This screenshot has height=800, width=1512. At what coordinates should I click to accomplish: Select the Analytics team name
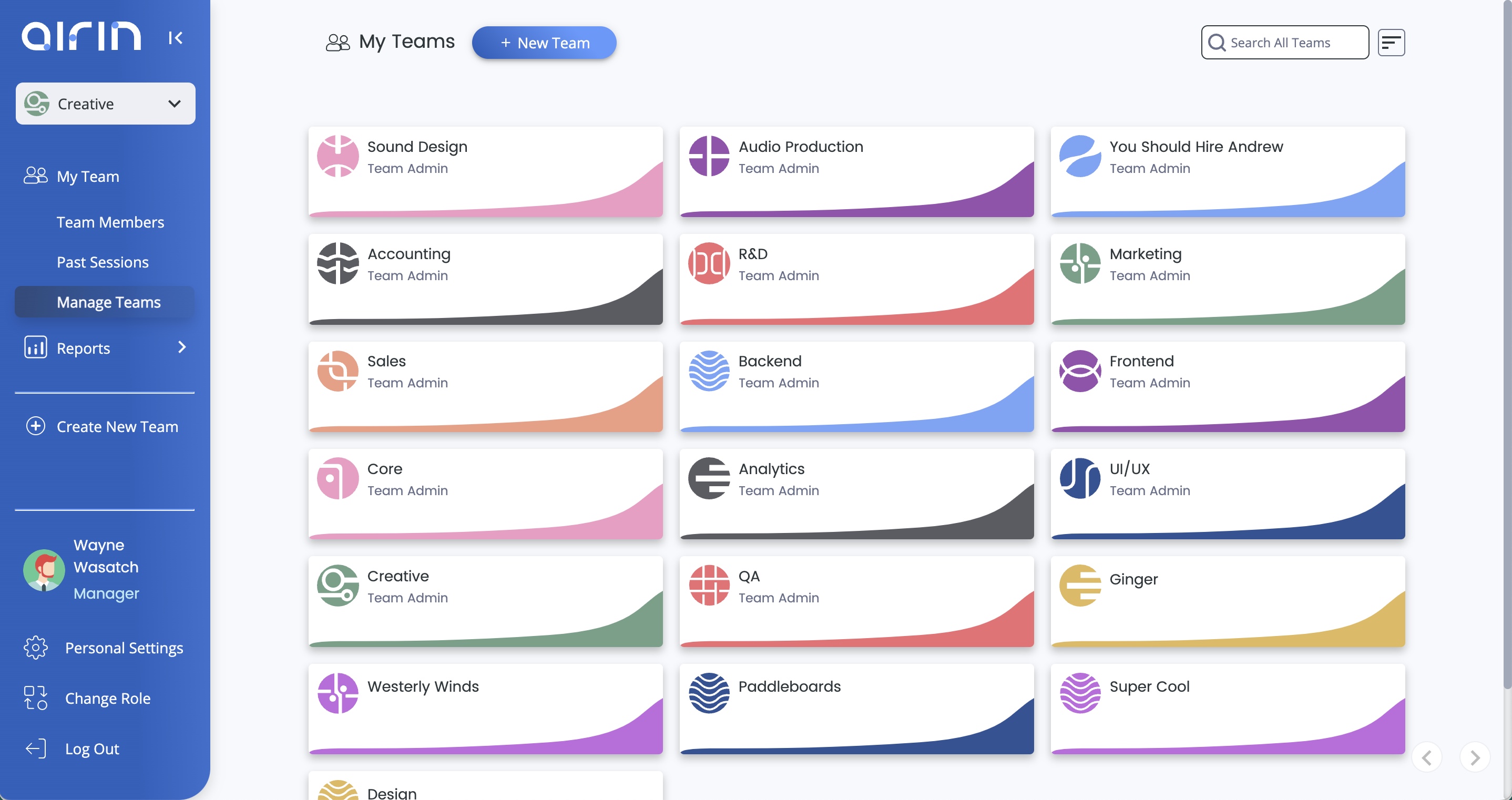click(771, 468)
